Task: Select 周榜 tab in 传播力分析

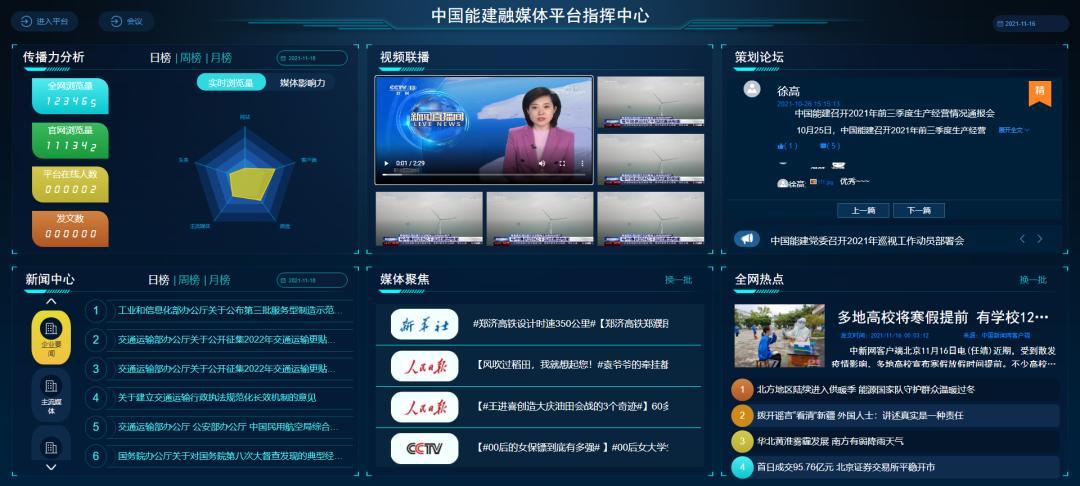Action: [190, 58]
